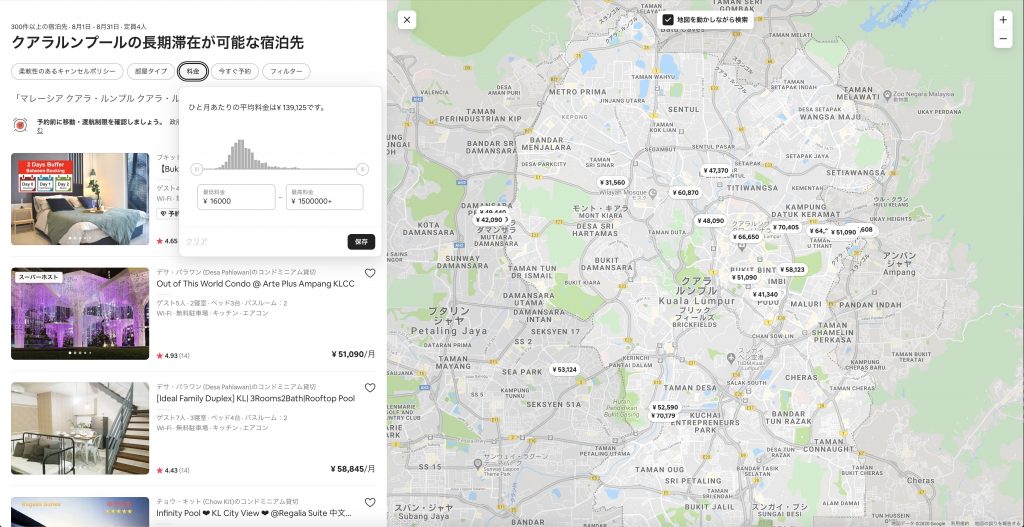Select map price marker ¥66,650
This screenshot has width=1024, height=527.
[x=746, y=237]
